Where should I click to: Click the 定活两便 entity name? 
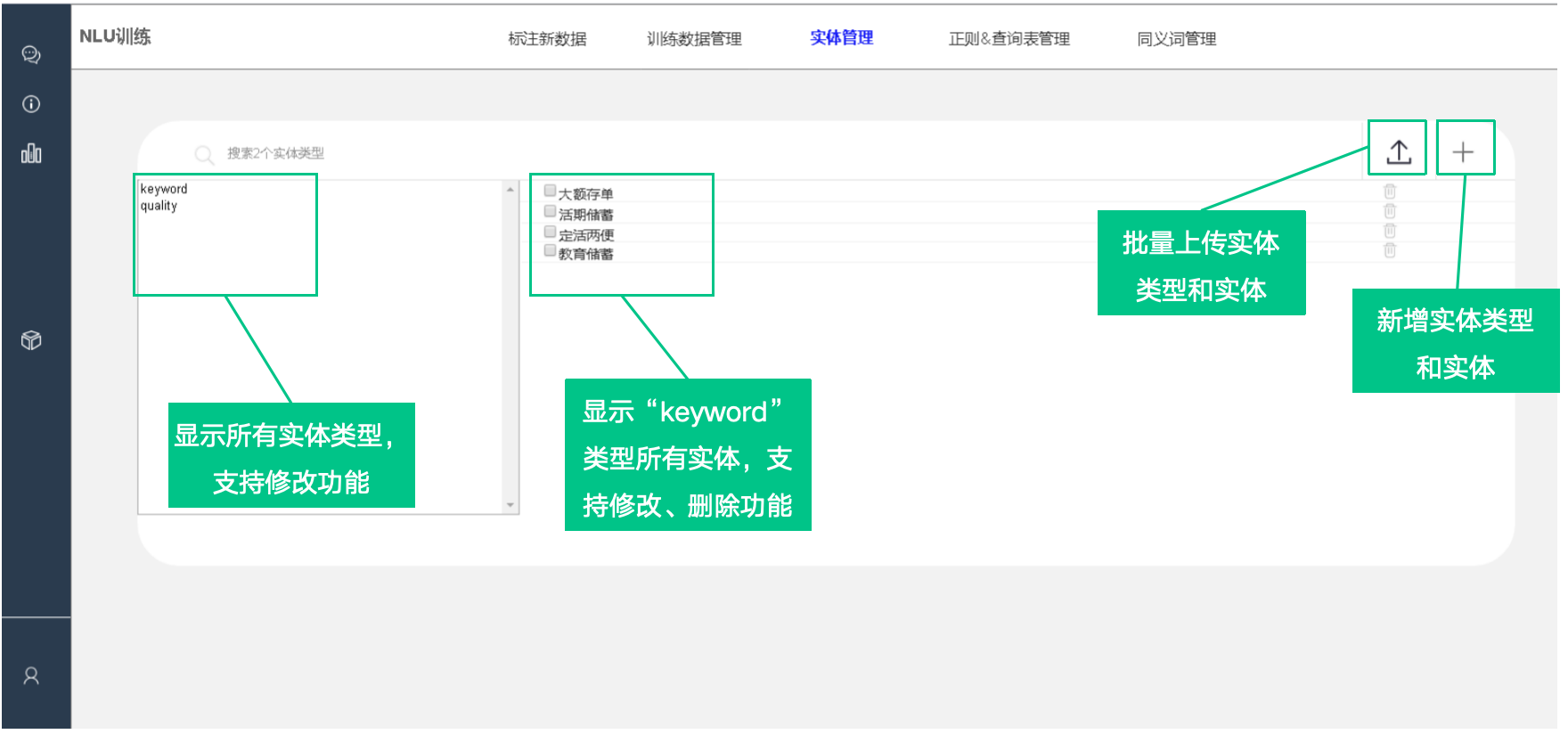click(x=586, y=235)
